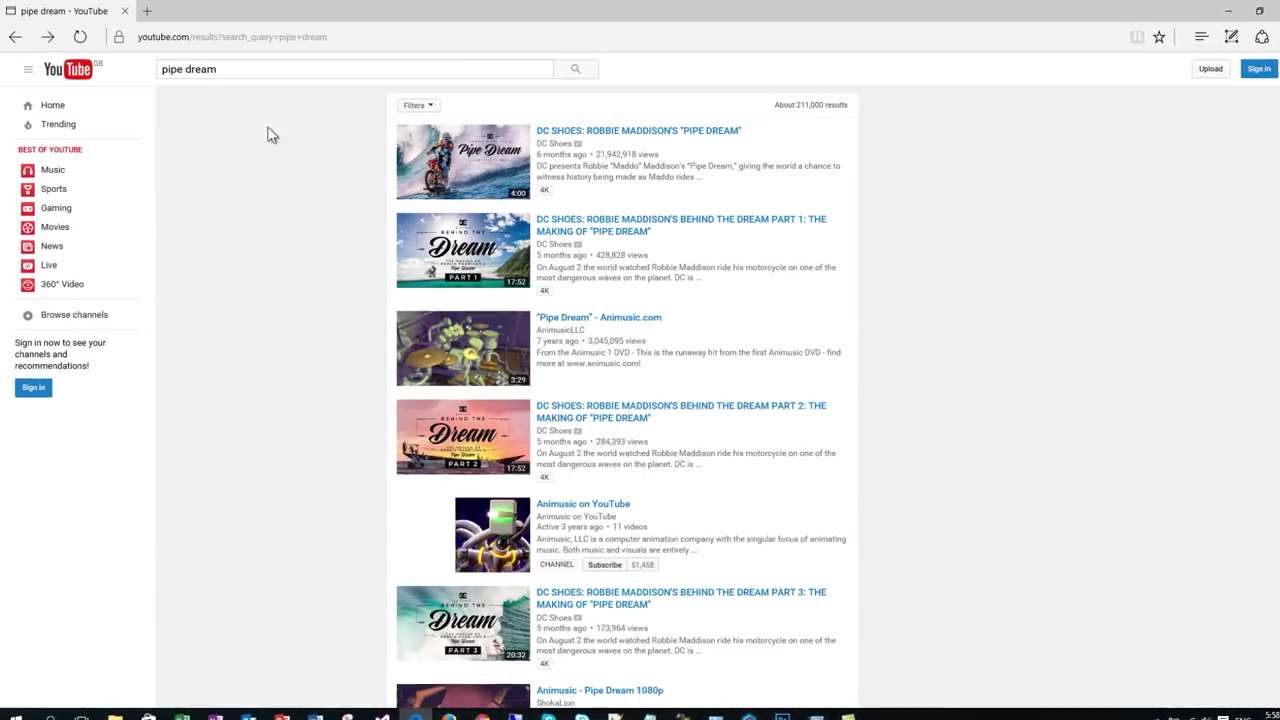
Task: Open AnimusicLLC channel name link
Action: point(560,330)
